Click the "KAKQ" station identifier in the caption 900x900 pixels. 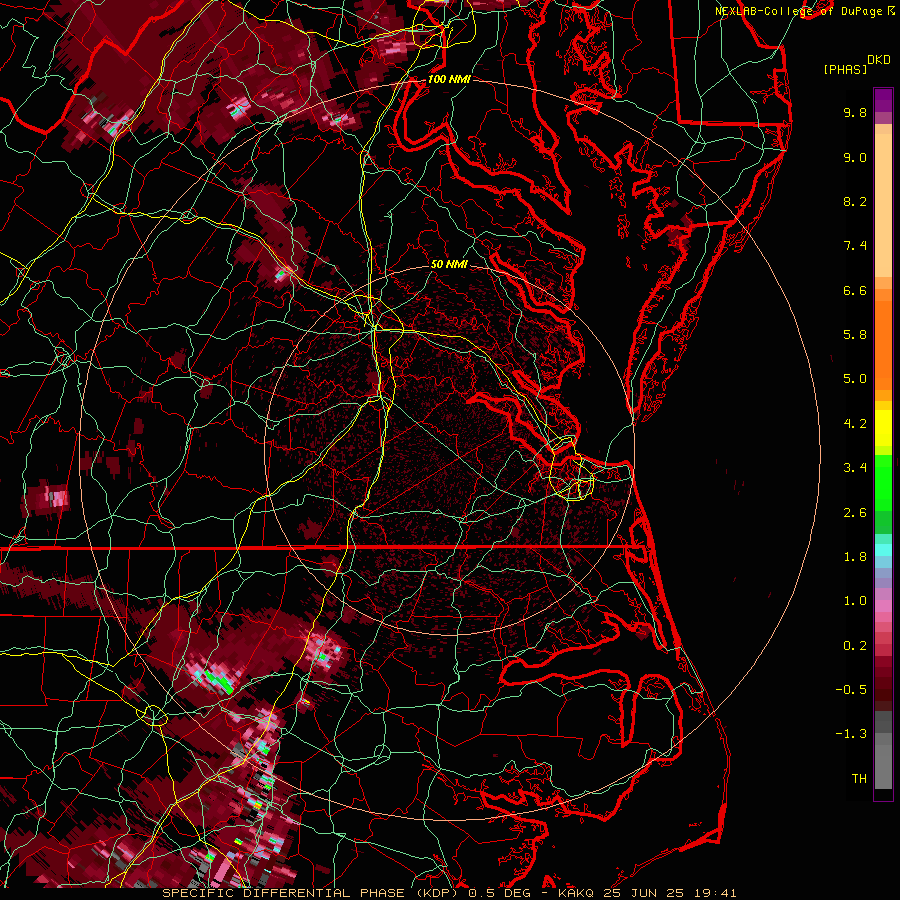[x=576, y=893]
